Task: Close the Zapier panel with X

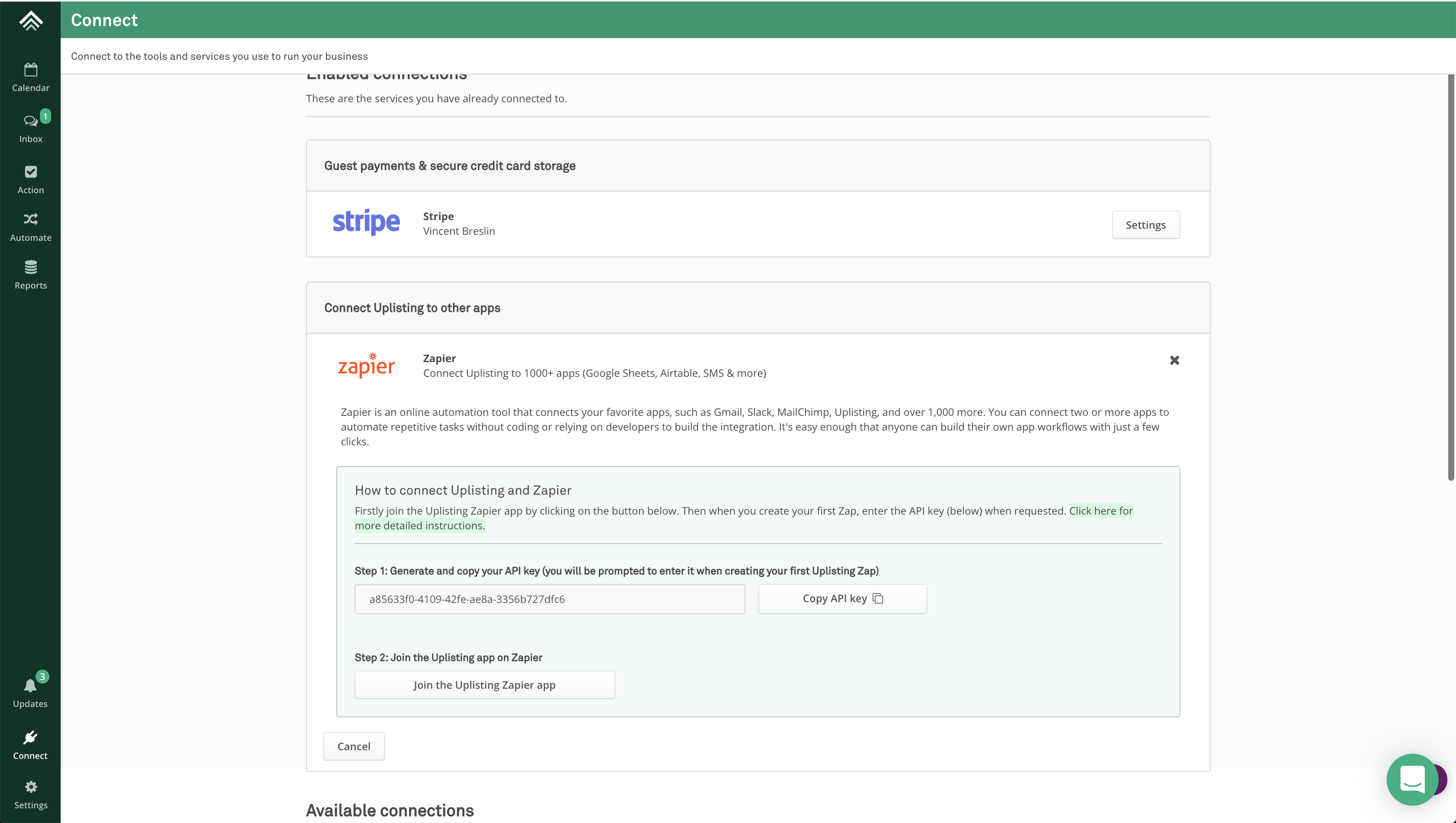Action: click(1174, 360)
